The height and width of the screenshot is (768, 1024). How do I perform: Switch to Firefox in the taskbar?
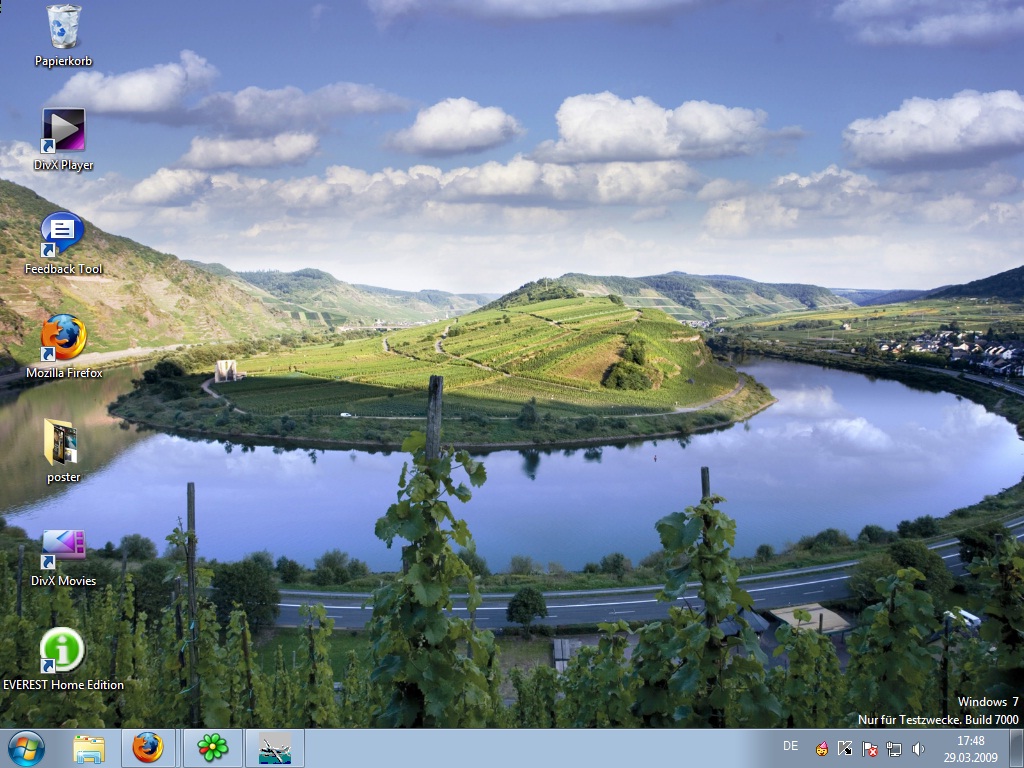tap(148, 748)
